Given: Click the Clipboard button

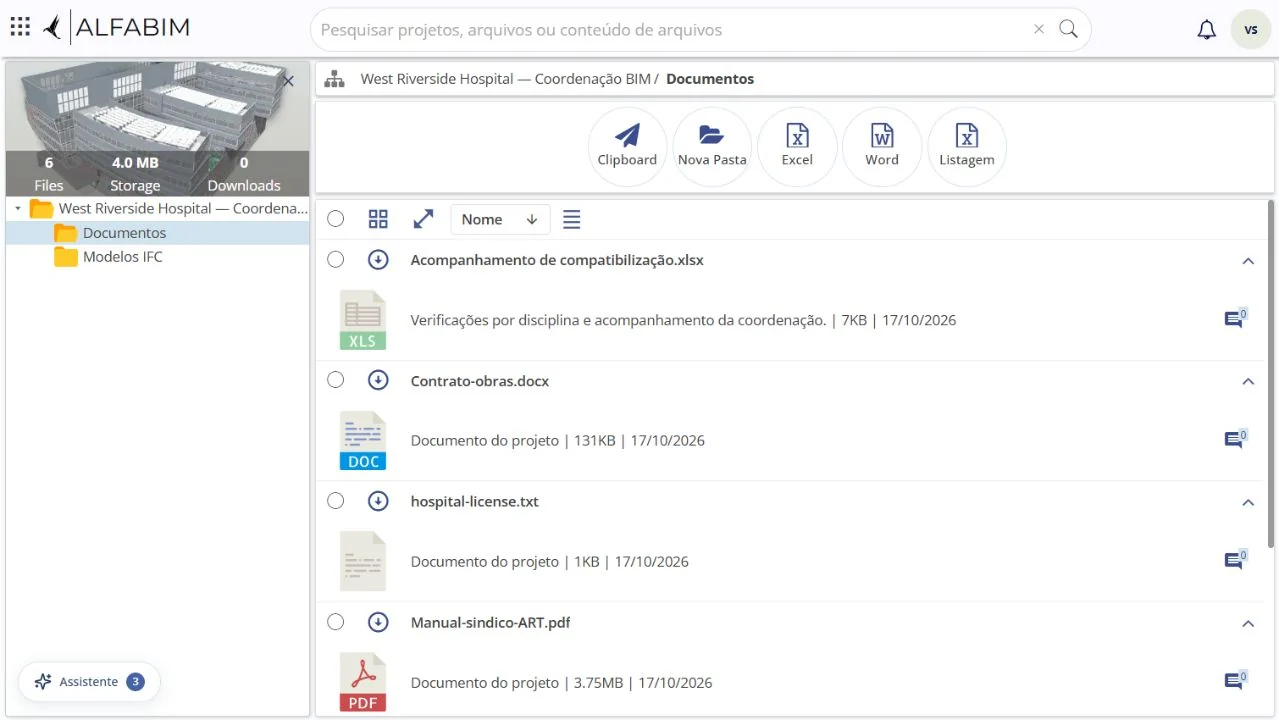Looking at the screenshot, I should point(627,147).
